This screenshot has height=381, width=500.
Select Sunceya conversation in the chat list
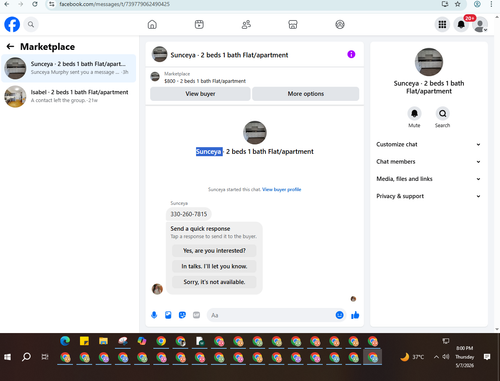[69, 68]
